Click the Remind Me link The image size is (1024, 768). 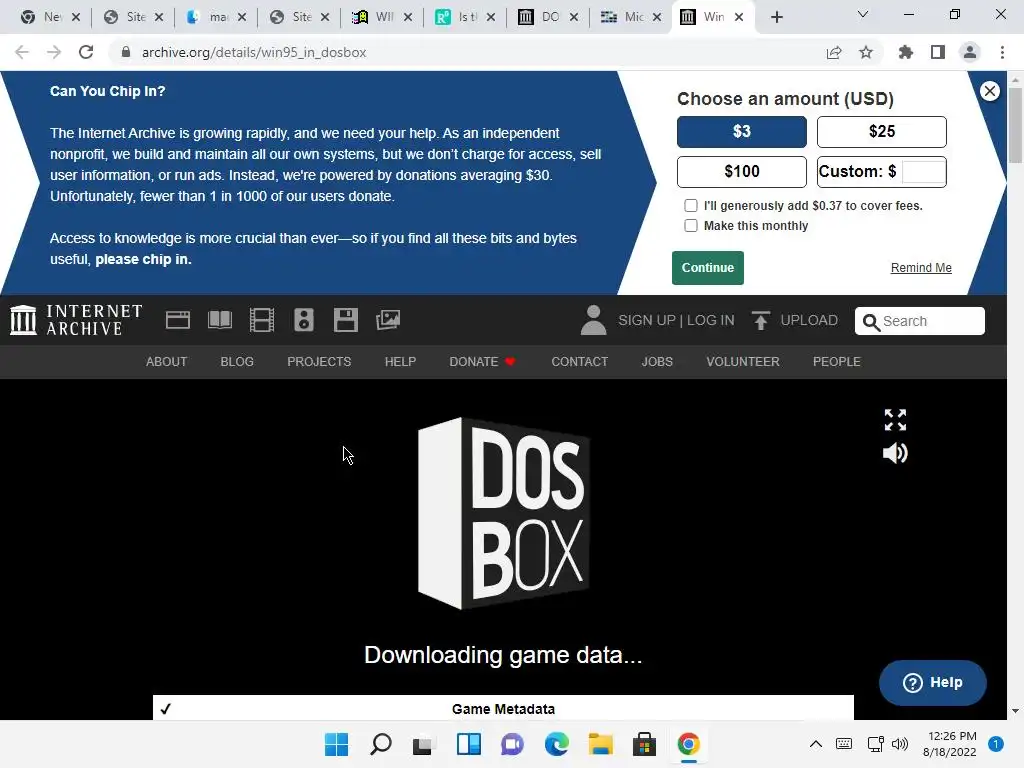click(x=921, y=268)
